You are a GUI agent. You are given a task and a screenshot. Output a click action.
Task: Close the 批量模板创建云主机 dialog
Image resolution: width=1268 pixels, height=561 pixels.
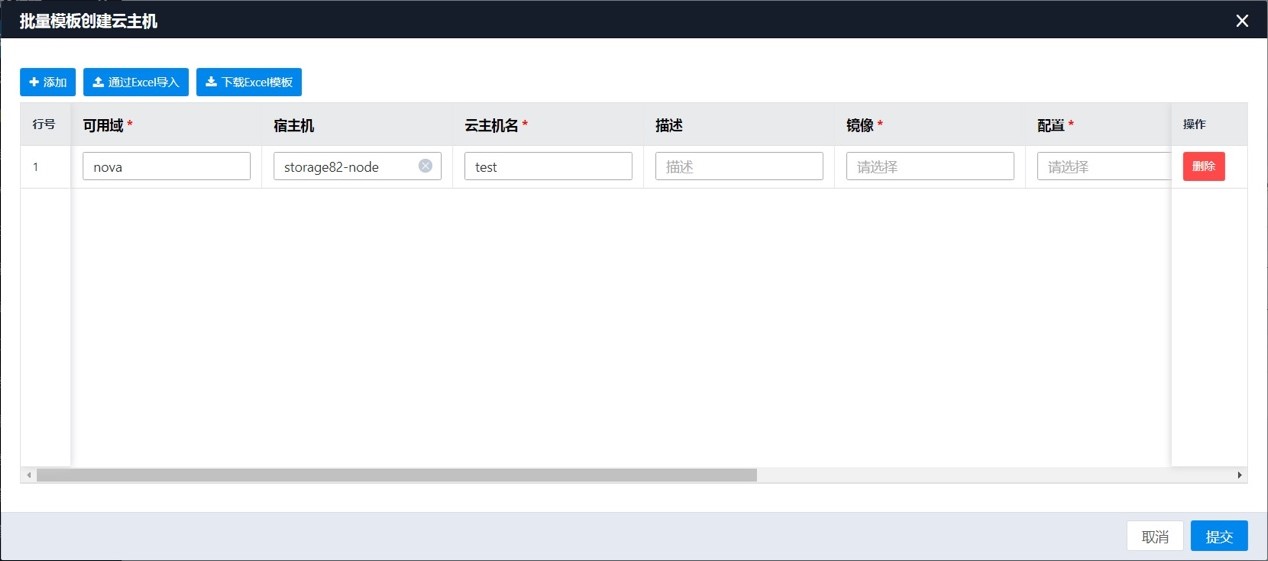click(x=1242, y=21)
